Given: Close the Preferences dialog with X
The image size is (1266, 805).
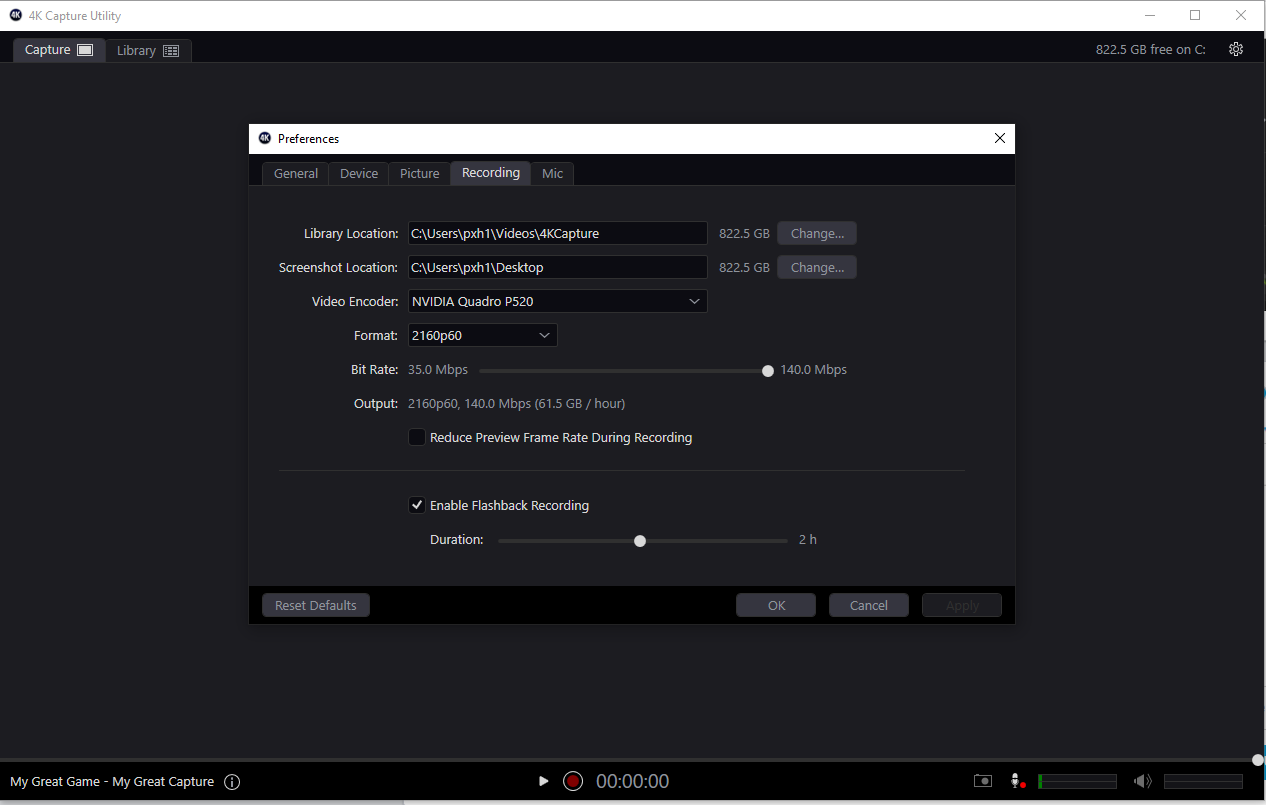Looking at the screenshot, I should coord(999,139).
